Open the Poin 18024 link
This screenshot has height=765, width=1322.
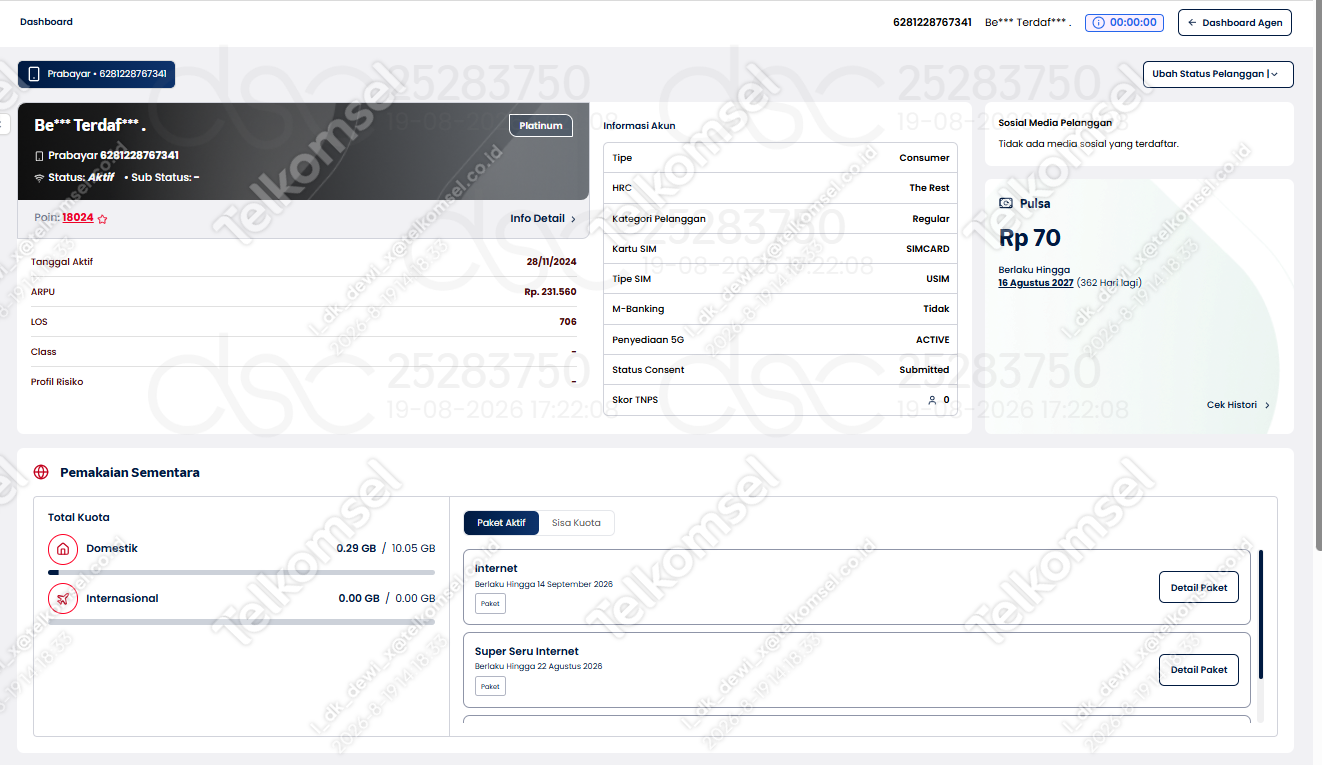point(78,218)
